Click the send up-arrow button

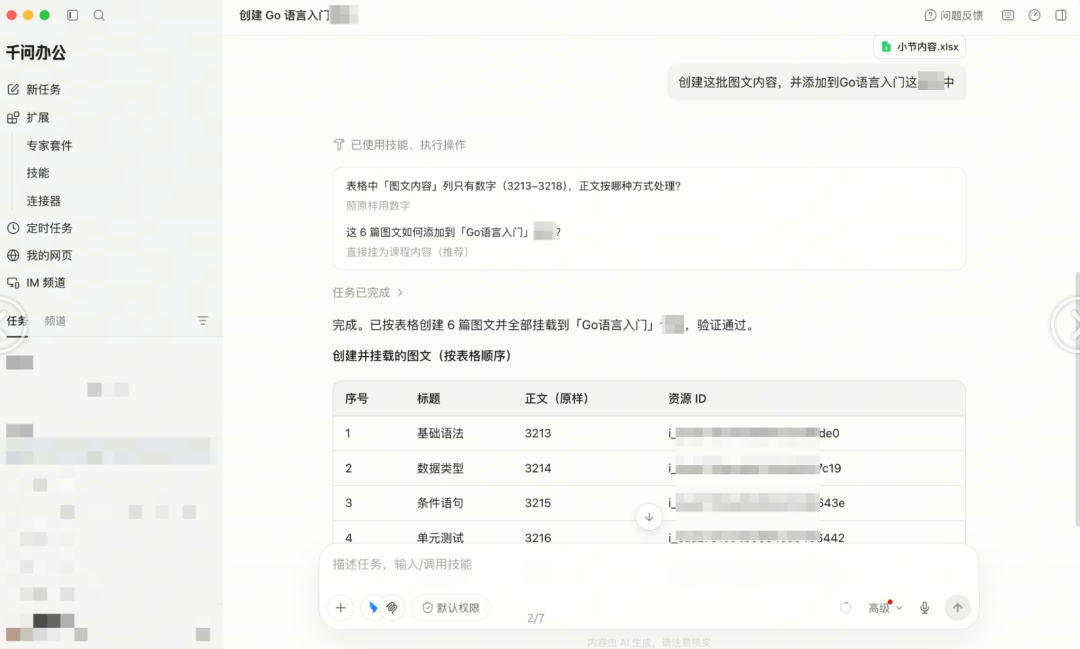[x=957, y=608]
